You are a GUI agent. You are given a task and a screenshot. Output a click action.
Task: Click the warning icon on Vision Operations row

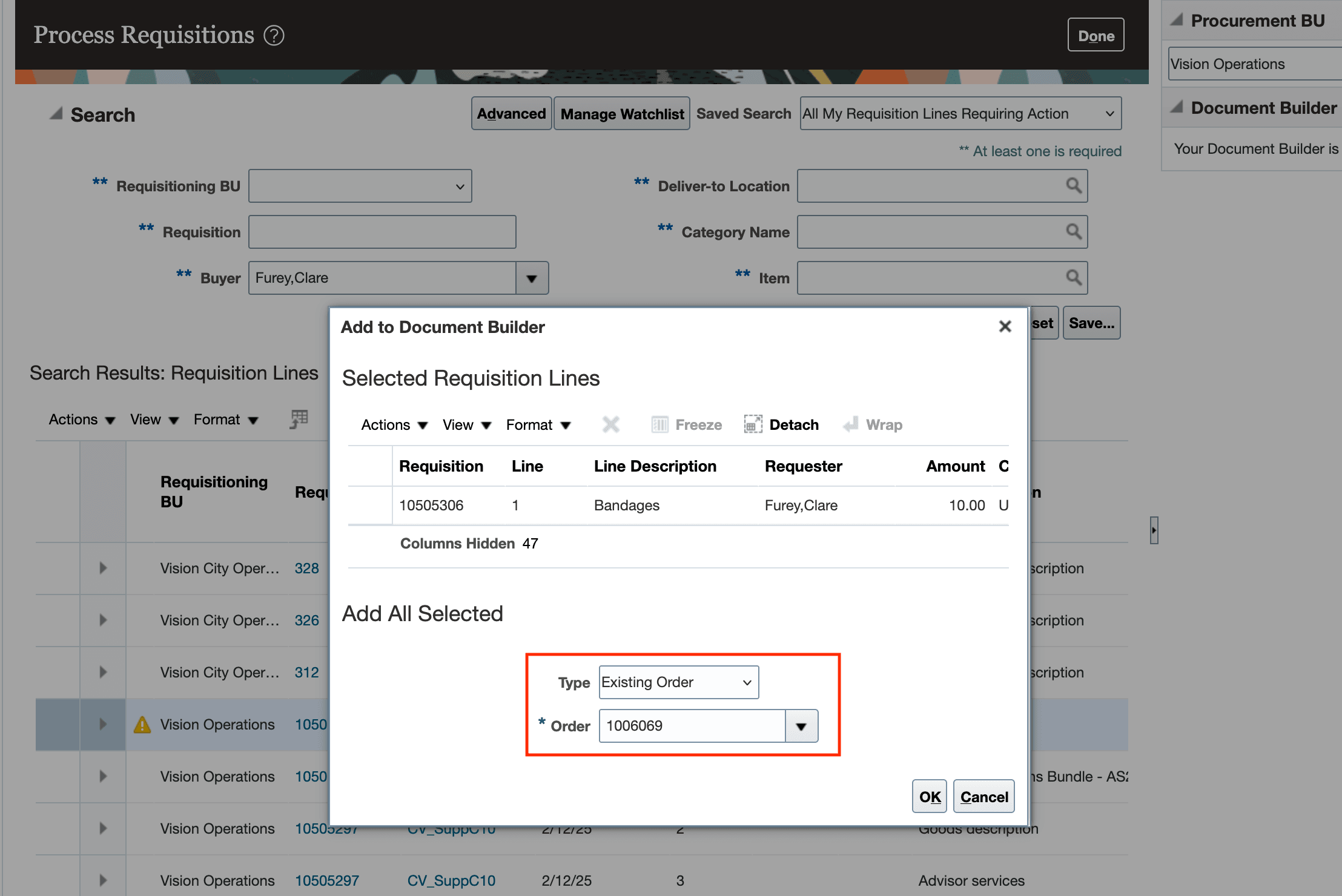142,725
